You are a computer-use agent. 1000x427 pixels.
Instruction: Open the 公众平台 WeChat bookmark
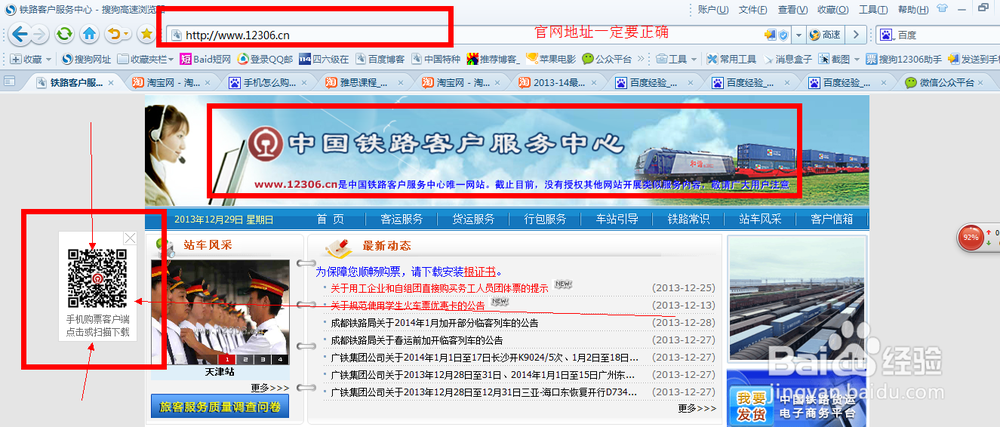pyautogui.click(x=607, y=59)
